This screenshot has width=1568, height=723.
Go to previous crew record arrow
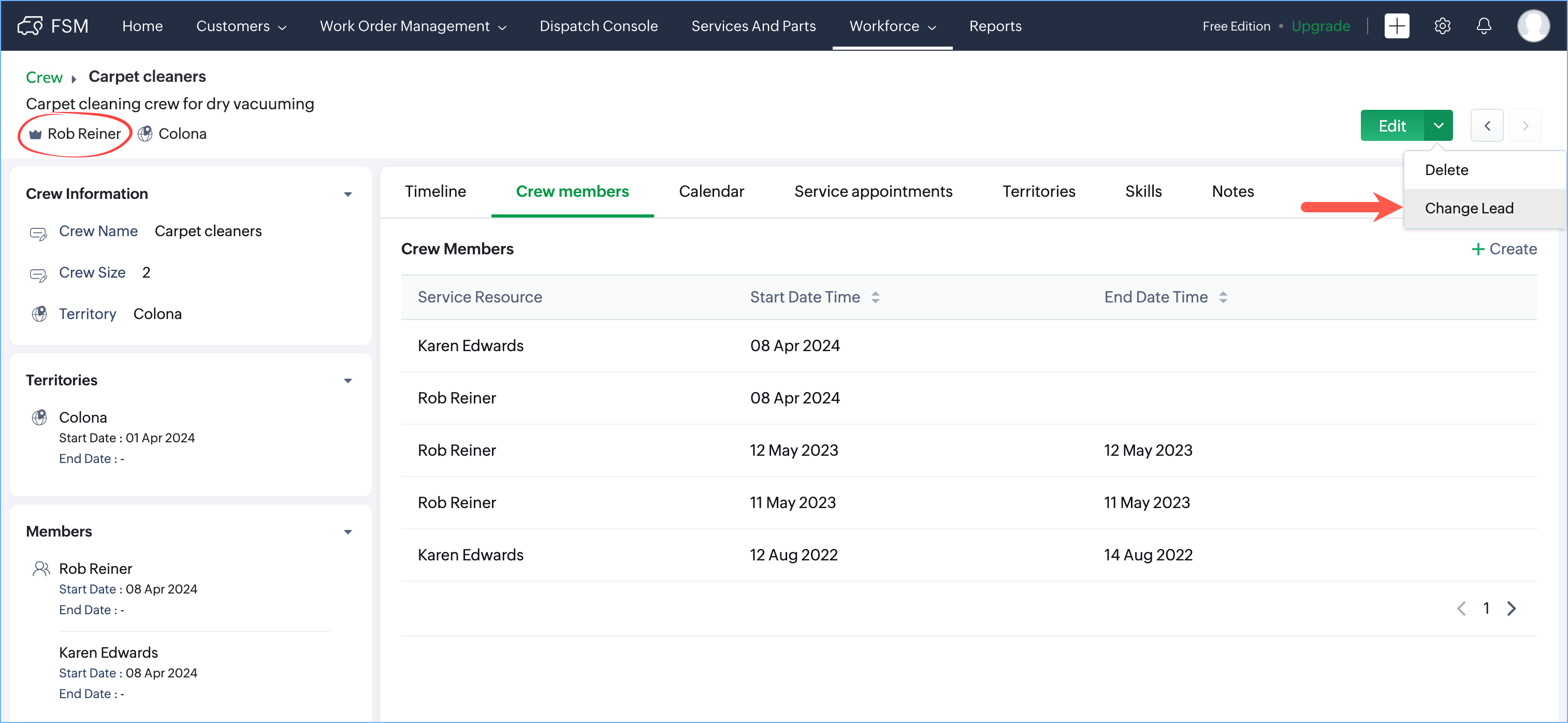click(1486, 126)
